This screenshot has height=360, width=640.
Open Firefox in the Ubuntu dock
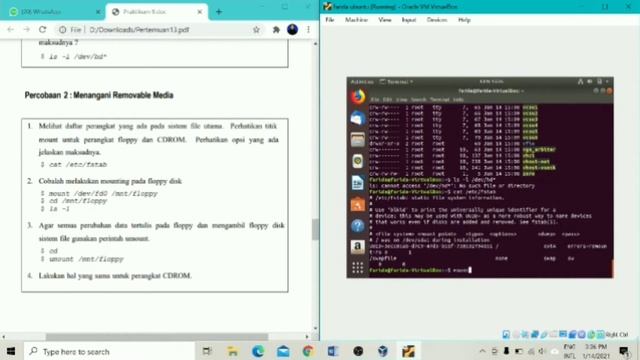[358, 97]
